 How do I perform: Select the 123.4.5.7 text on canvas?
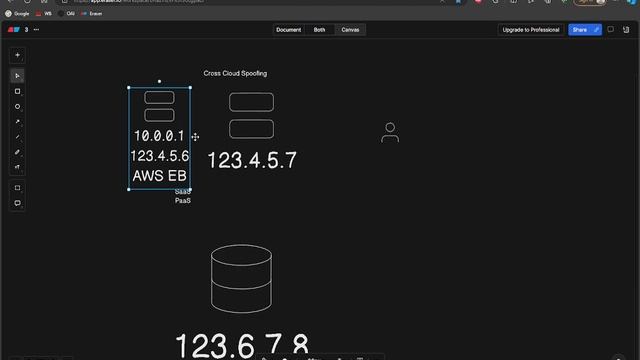(x=252, y=160)
